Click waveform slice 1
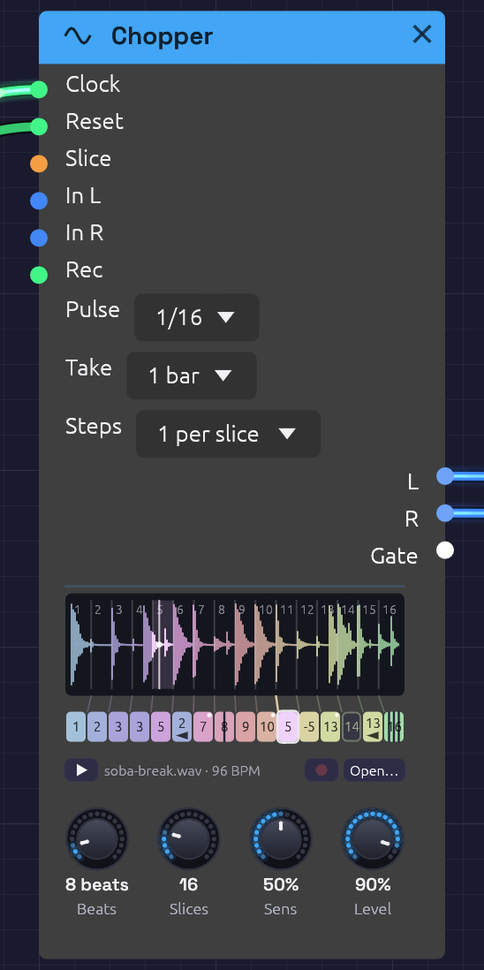The height and width of the screenshot is (970, 484). (80, 644)
